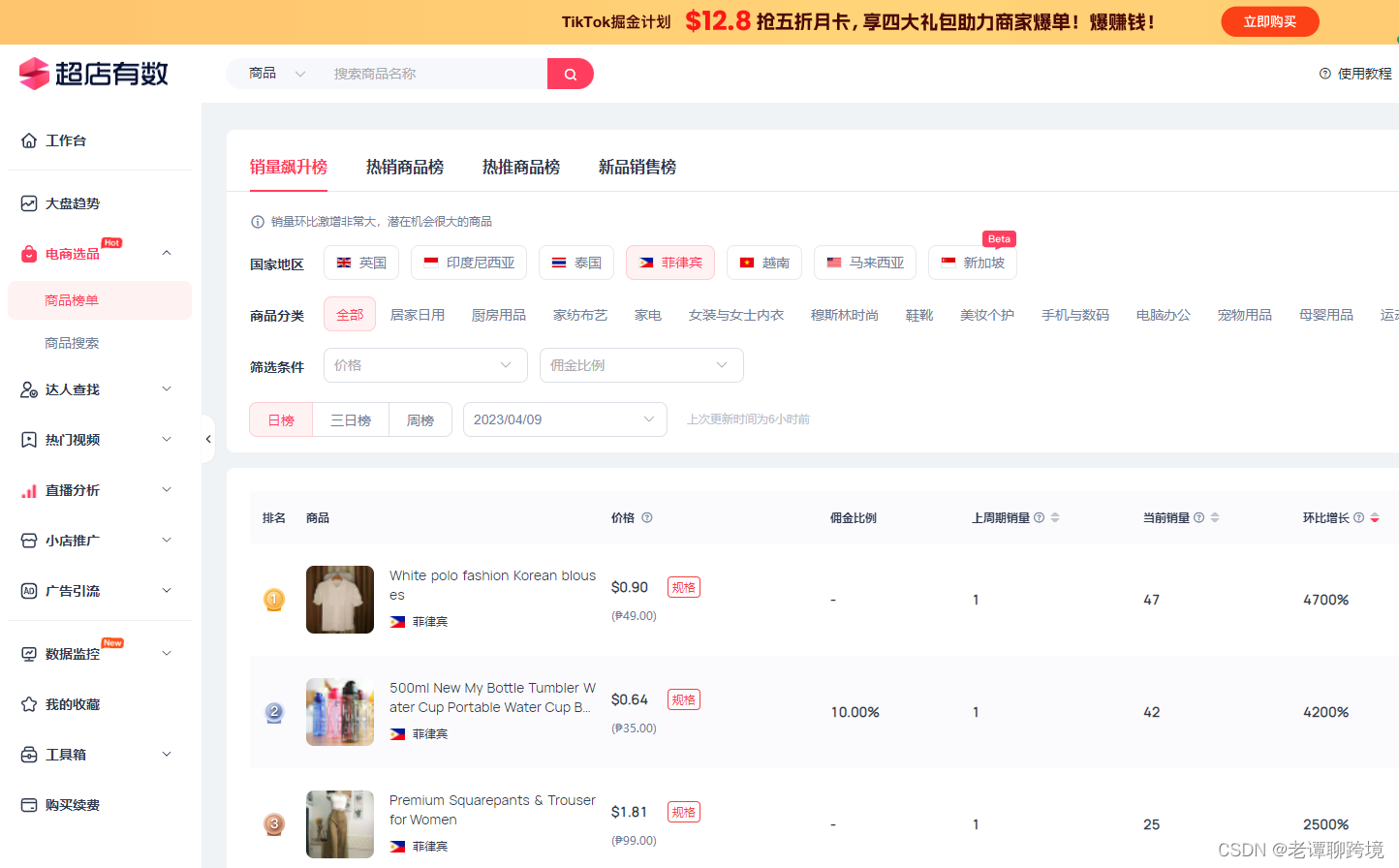Click the 立即购买 purchase button
Image resolution: width=1399 pixels, height=868 pixels.
pyautogui.click(x=1269, y=21)
